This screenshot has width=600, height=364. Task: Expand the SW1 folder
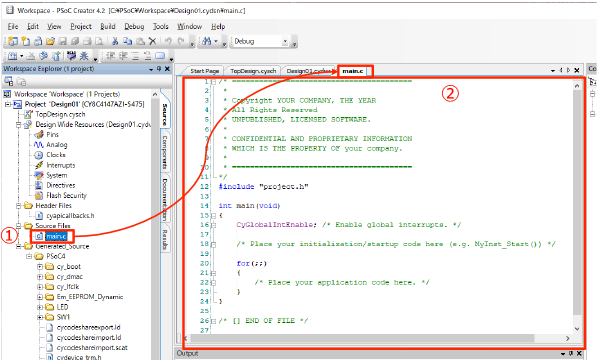point(40,317)
